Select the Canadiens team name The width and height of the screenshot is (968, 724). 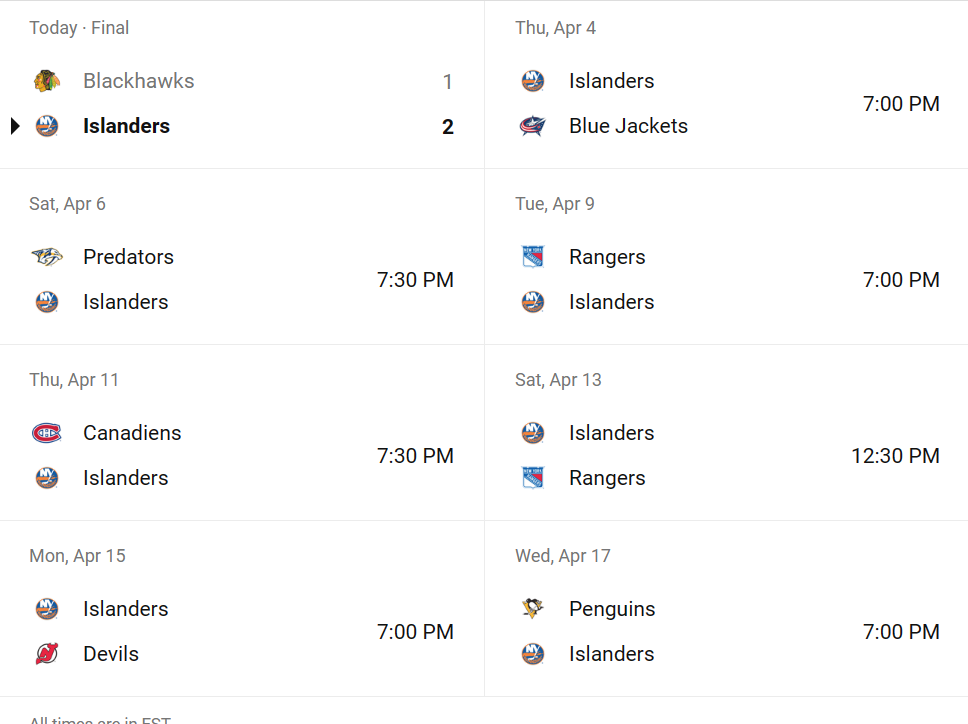132,433
